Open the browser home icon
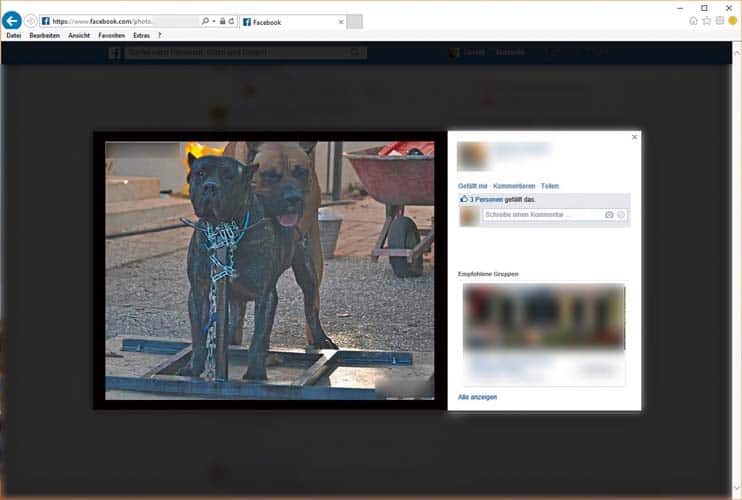The height and width of the screenshot is (500, 742). [694, 21]
